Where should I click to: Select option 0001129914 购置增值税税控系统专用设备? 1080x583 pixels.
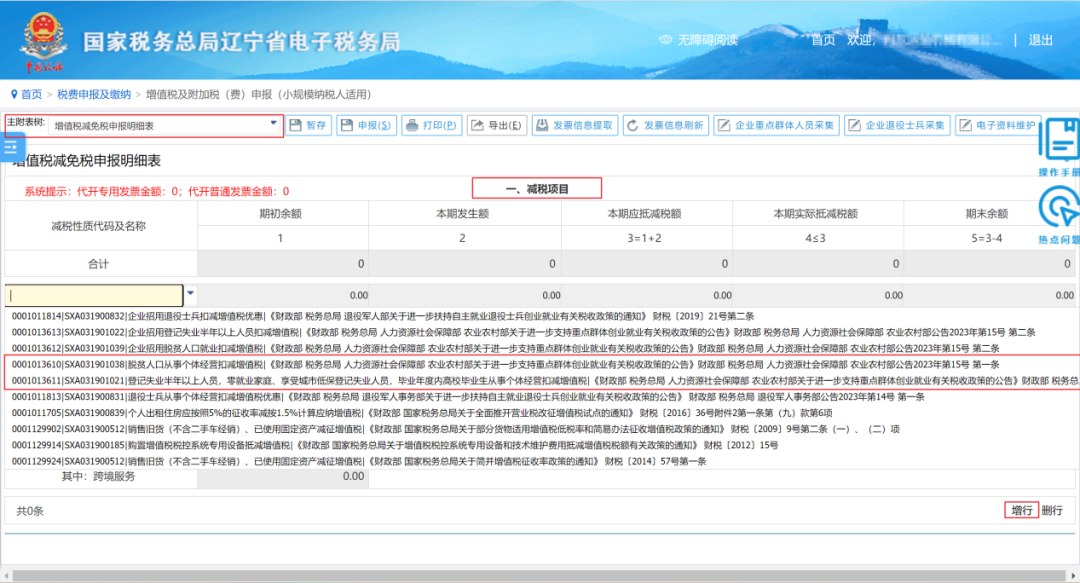pyautogui.click(x=395, y=445)
